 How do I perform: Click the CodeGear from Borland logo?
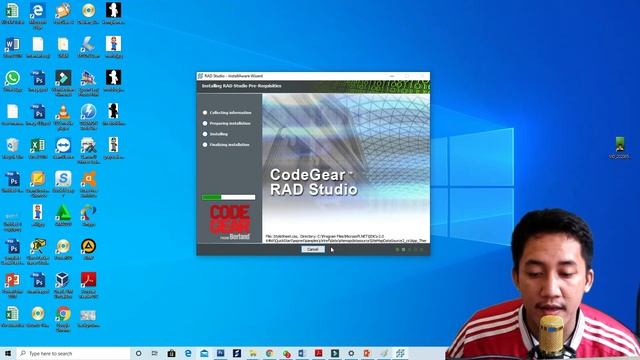(x=229, y=222)
